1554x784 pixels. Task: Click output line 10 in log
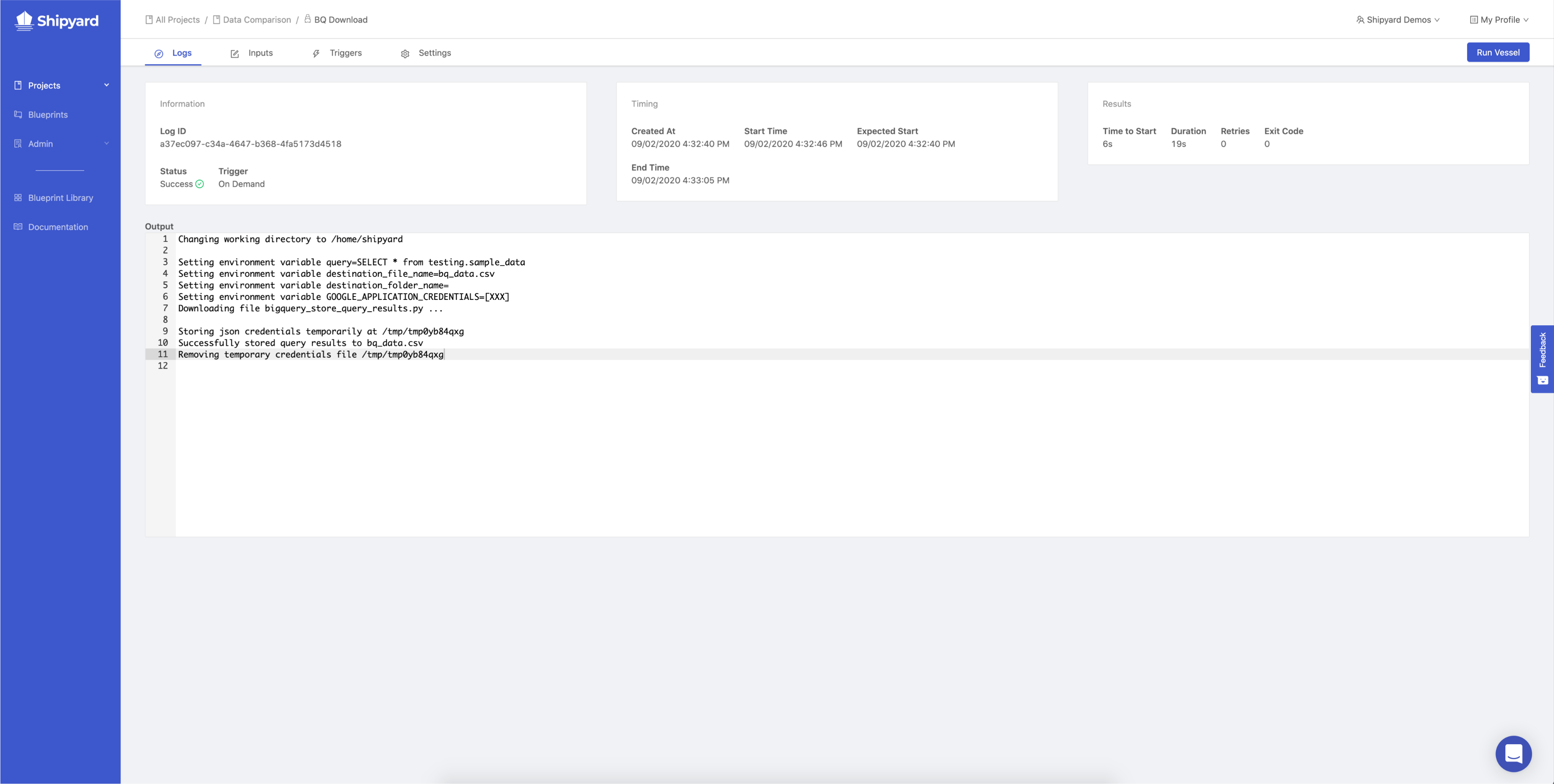pyautogui.click(x=300, y=343)
